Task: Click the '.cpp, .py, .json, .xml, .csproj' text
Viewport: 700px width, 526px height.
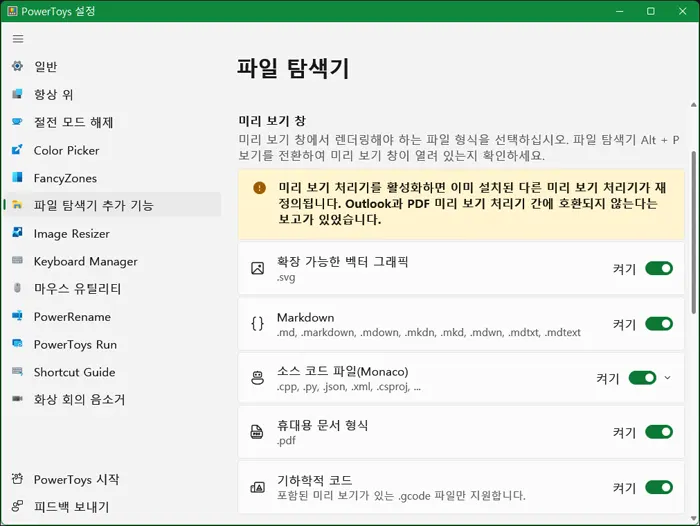Action: tap(349, 387)
